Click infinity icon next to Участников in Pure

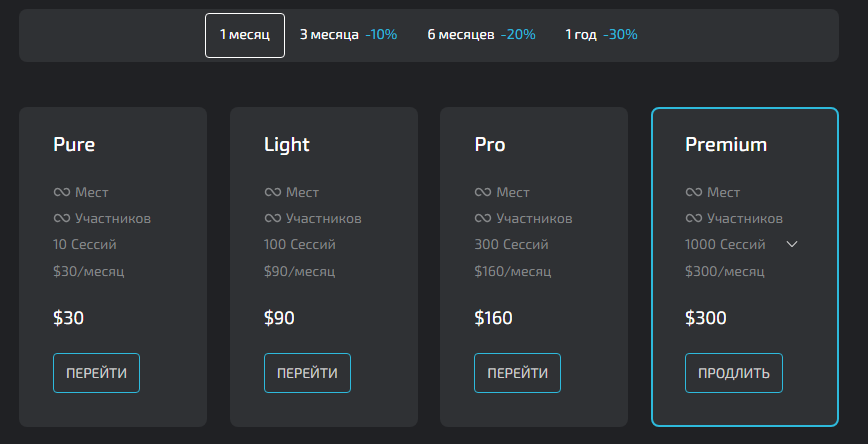tap(61, 219)
